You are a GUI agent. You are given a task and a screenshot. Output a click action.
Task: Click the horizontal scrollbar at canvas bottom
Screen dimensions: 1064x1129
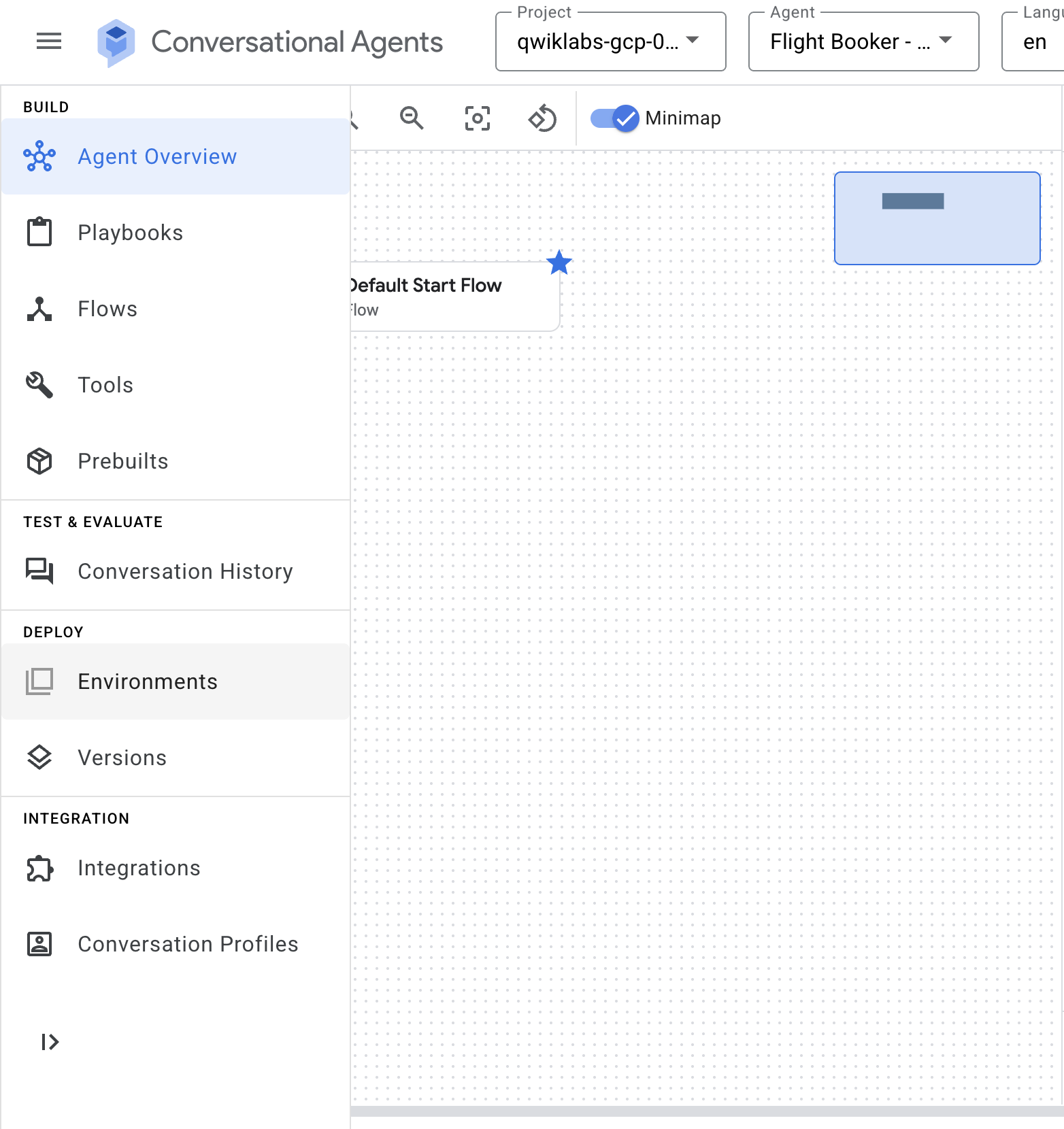click(x=707, y=1111)
